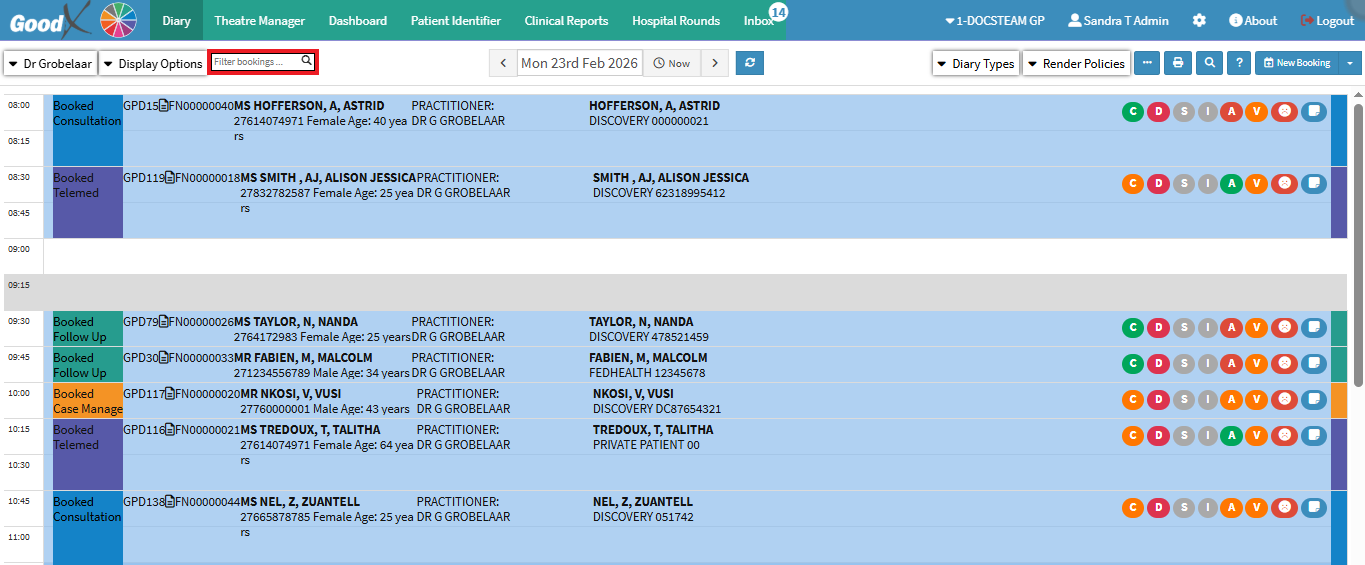Click the A icon in Zuantell Nel row
The width and height of the screenshot is (1365, 565).
point(1233,507)
